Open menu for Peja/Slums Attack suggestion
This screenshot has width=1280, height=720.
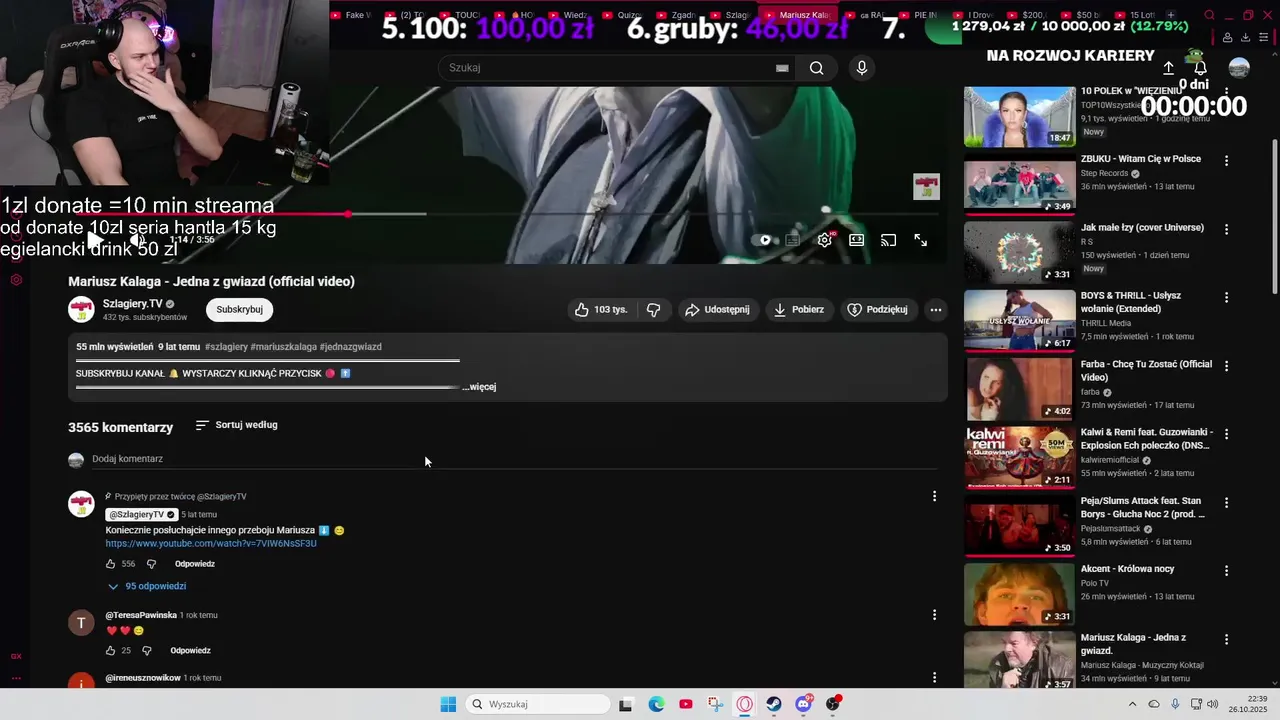[x=1227, y=503]
